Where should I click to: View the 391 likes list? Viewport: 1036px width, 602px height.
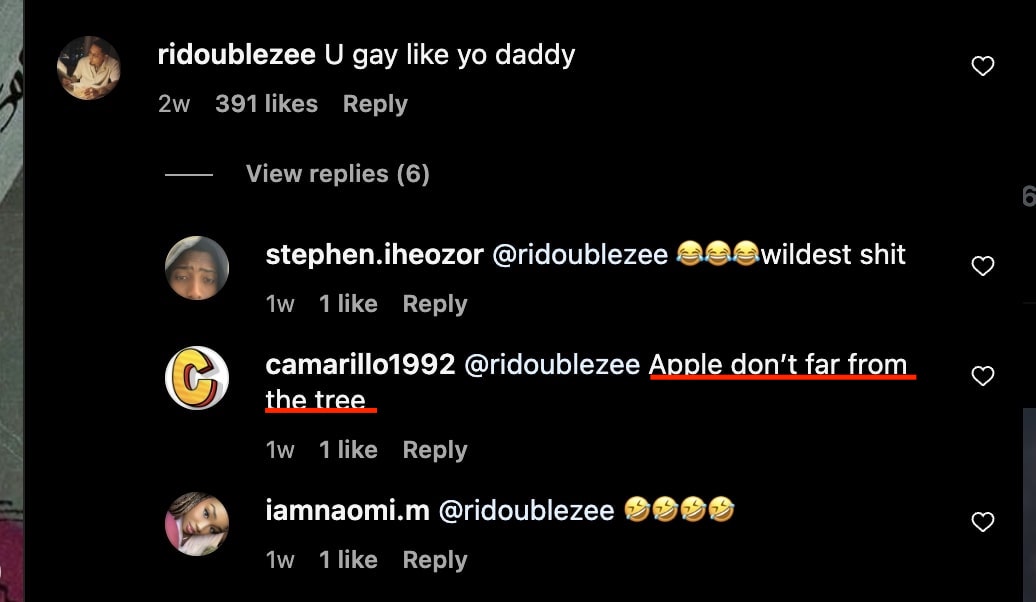[266, 104]
